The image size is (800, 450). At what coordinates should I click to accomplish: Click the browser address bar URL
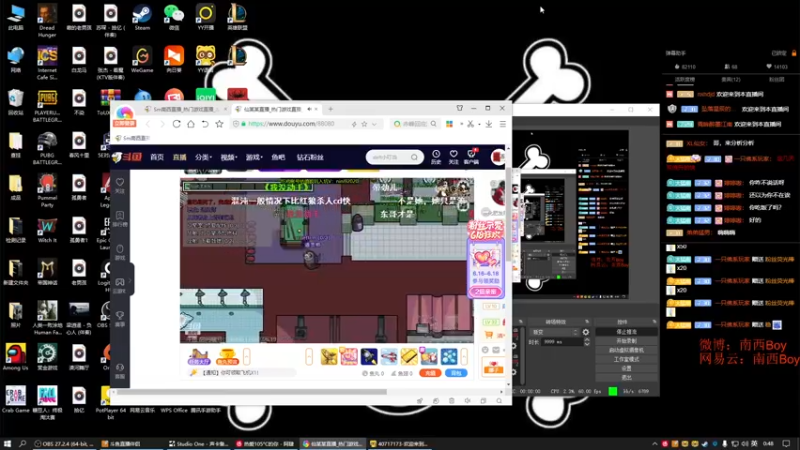coord(291,124)
